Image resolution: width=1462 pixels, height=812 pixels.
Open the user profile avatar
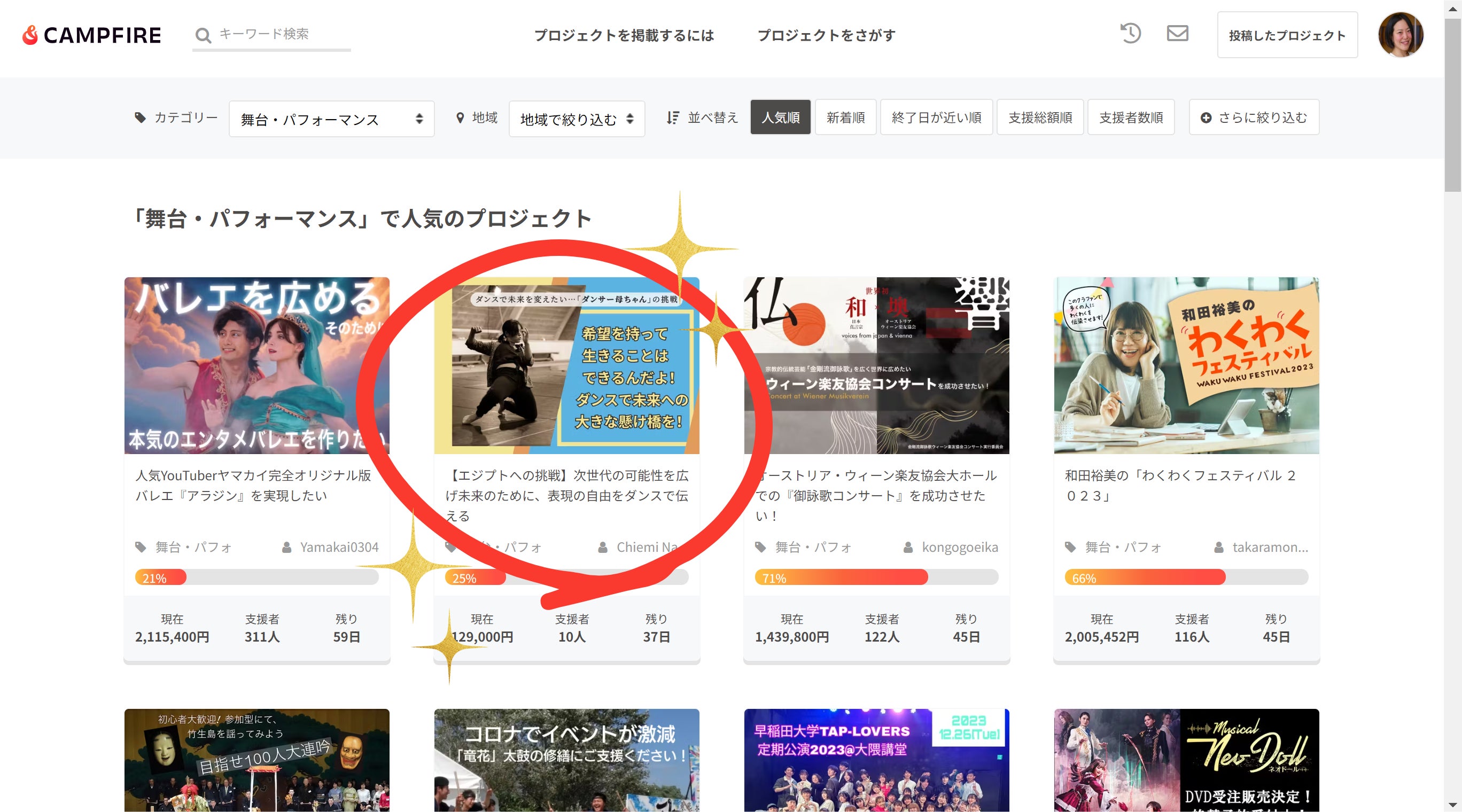pyautogui.click(x=1400, y=35)
